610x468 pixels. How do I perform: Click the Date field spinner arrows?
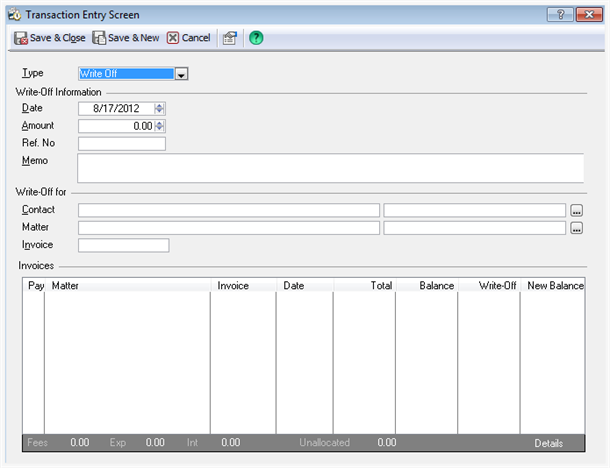point(160,108)
